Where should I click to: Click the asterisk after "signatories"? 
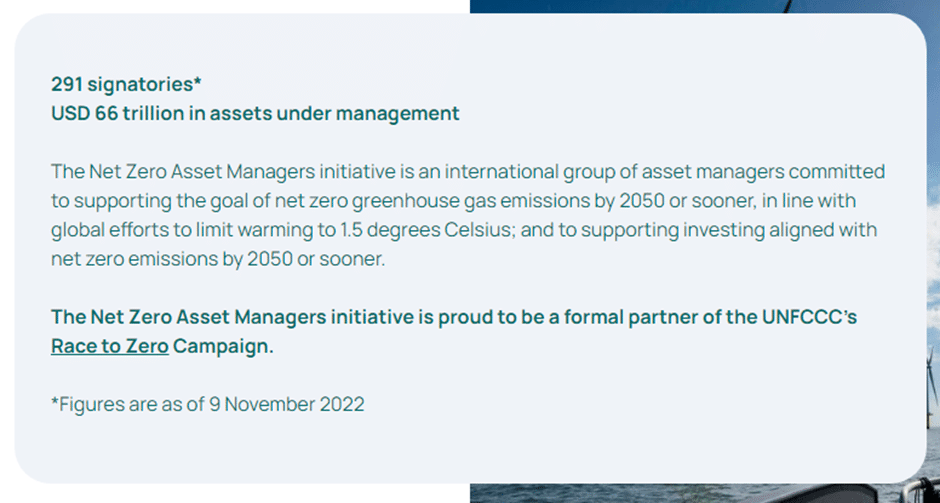(197, 82)
